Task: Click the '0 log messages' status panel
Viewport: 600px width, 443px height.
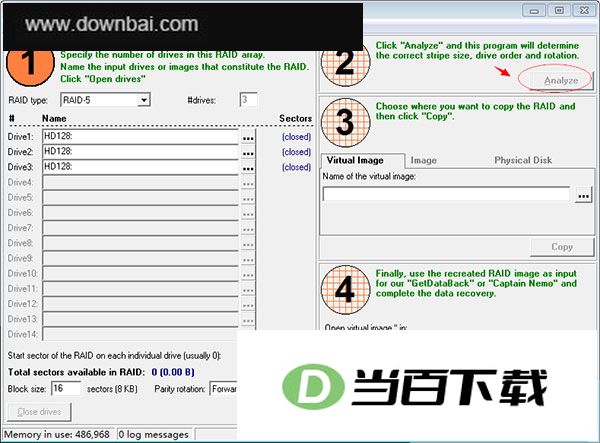Action: (x=155, y=435)
